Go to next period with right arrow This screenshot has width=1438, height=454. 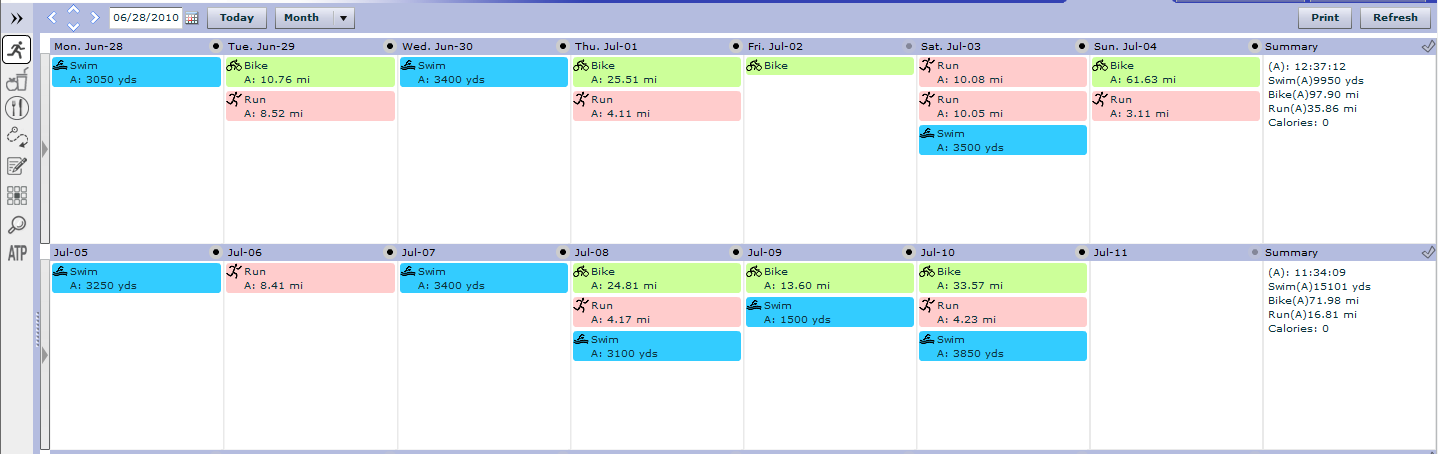point(95,17)
